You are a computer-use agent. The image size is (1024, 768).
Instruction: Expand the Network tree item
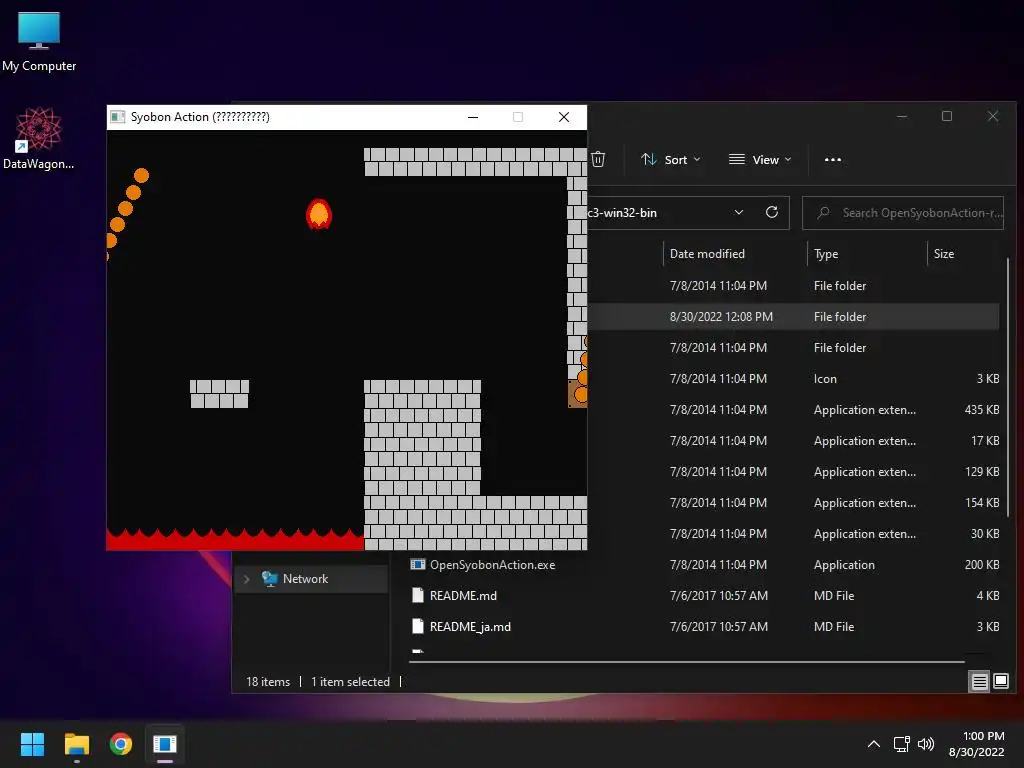(x=246, y=579)
